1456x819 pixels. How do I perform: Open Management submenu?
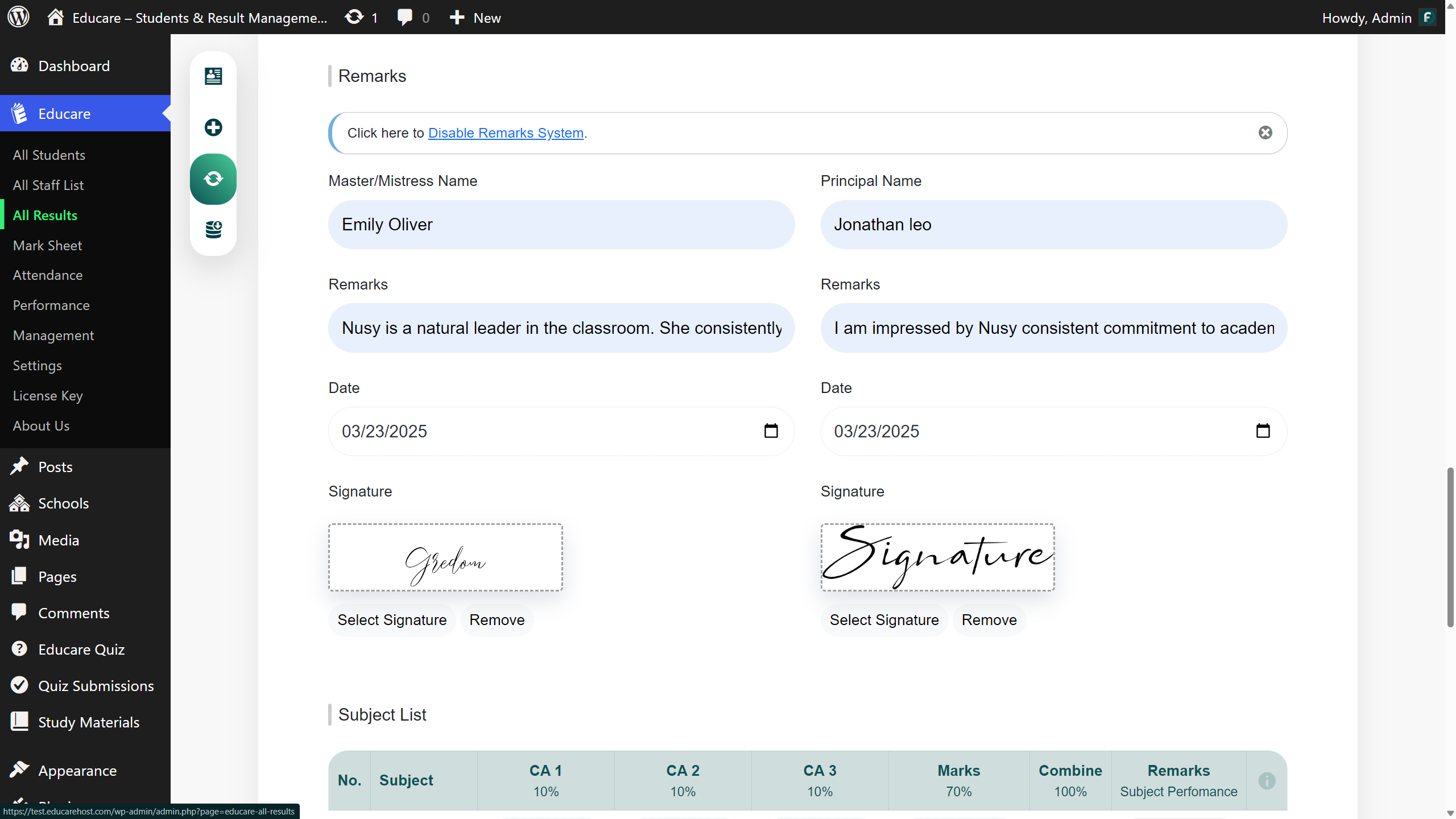pyautogui.click(x=53, y=335)
